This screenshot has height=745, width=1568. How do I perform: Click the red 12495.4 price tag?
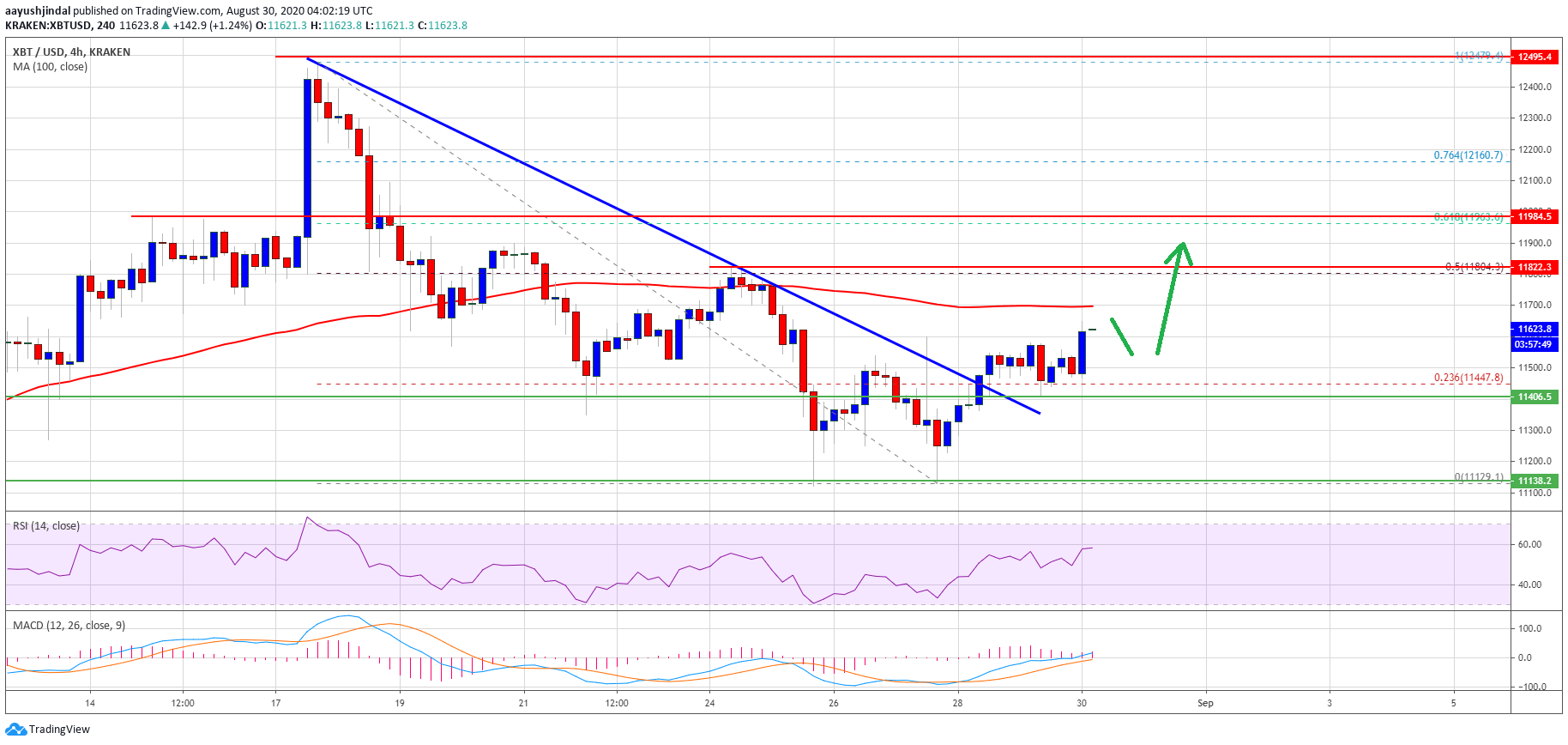click(1535, 57)
